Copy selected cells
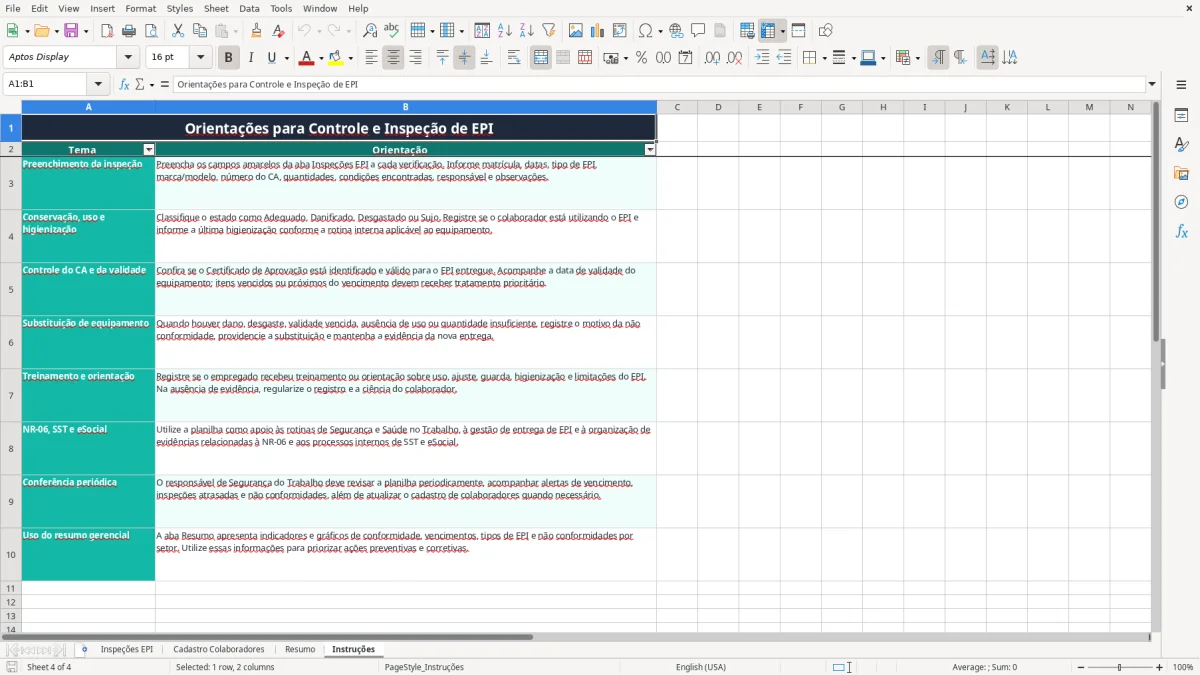Viewport: 1200px width, 675px height. coord(200,31)
